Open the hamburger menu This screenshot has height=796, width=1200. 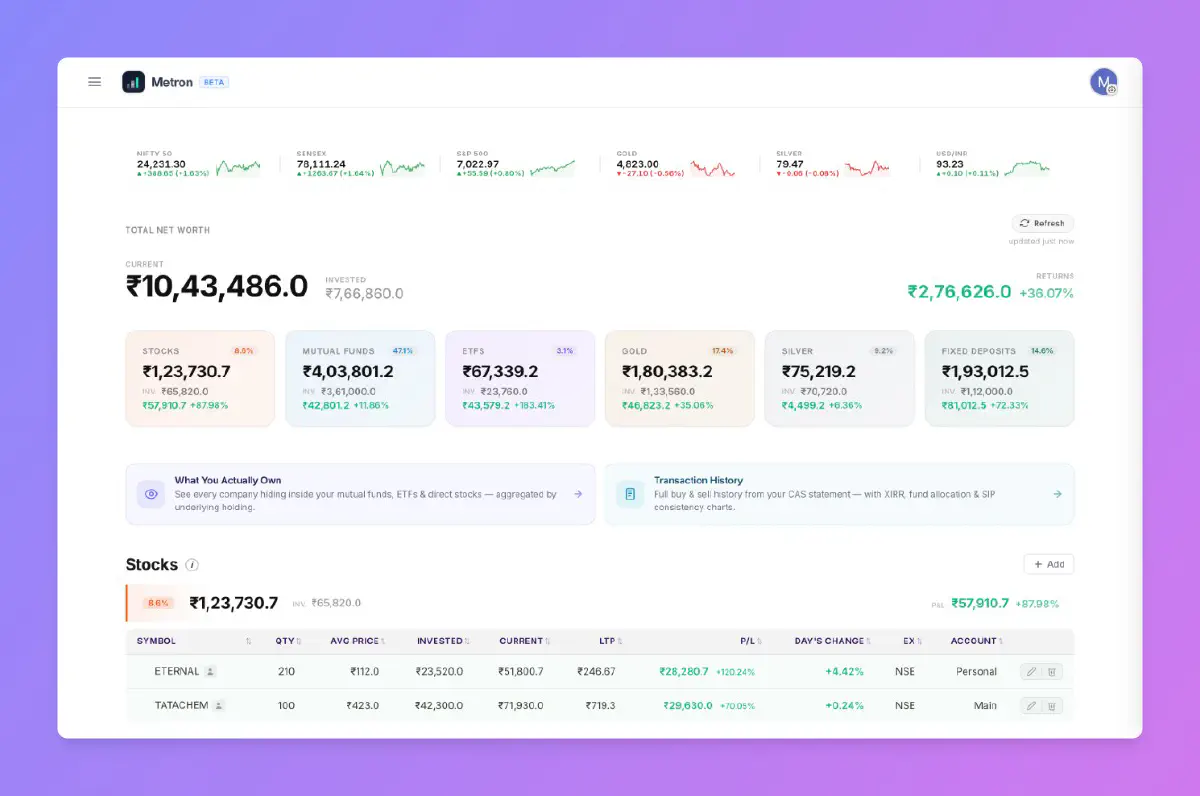[95, 82]
